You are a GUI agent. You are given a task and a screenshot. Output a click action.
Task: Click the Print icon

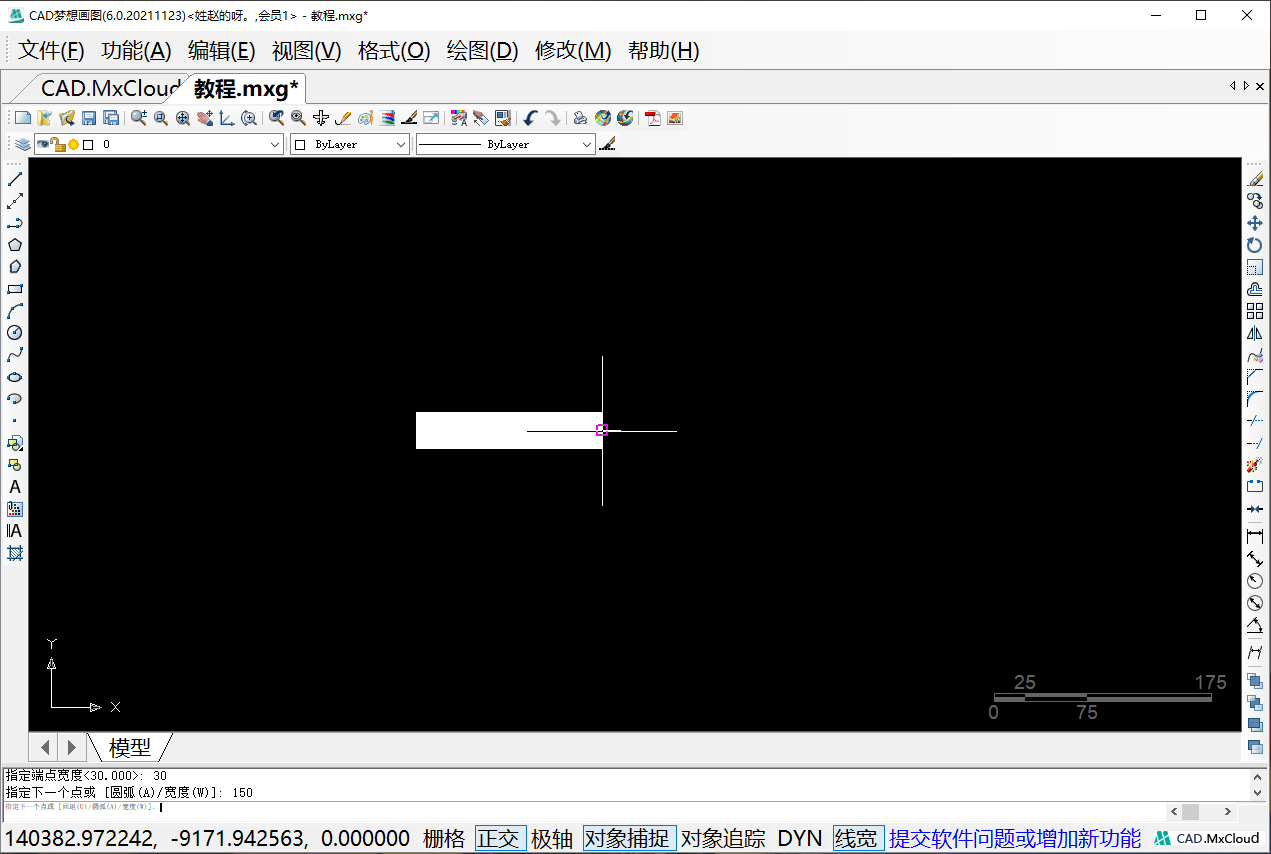click(x=580, y=118)
